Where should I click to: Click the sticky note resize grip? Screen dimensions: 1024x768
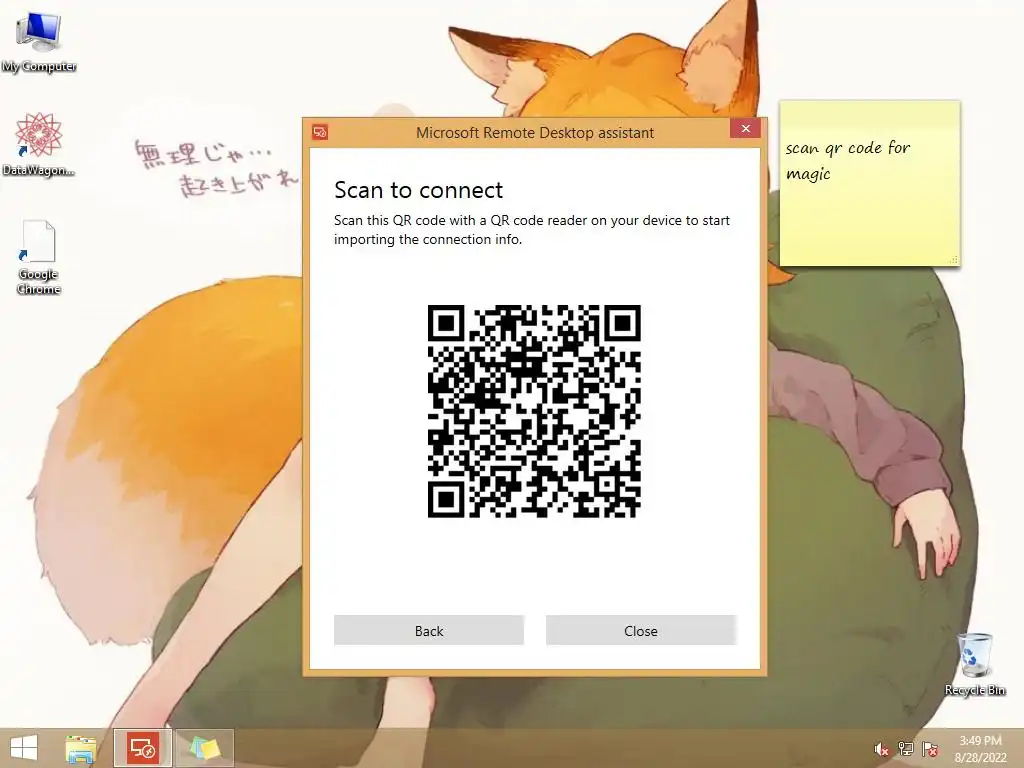953,259
